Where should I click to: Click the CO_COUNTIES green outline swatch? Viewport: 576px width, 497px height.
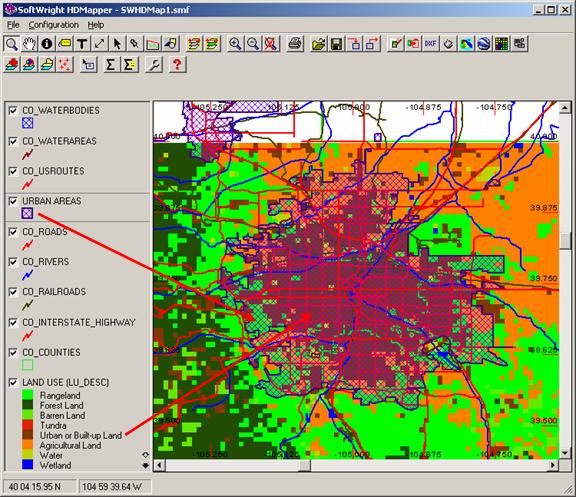coord(27,365)
